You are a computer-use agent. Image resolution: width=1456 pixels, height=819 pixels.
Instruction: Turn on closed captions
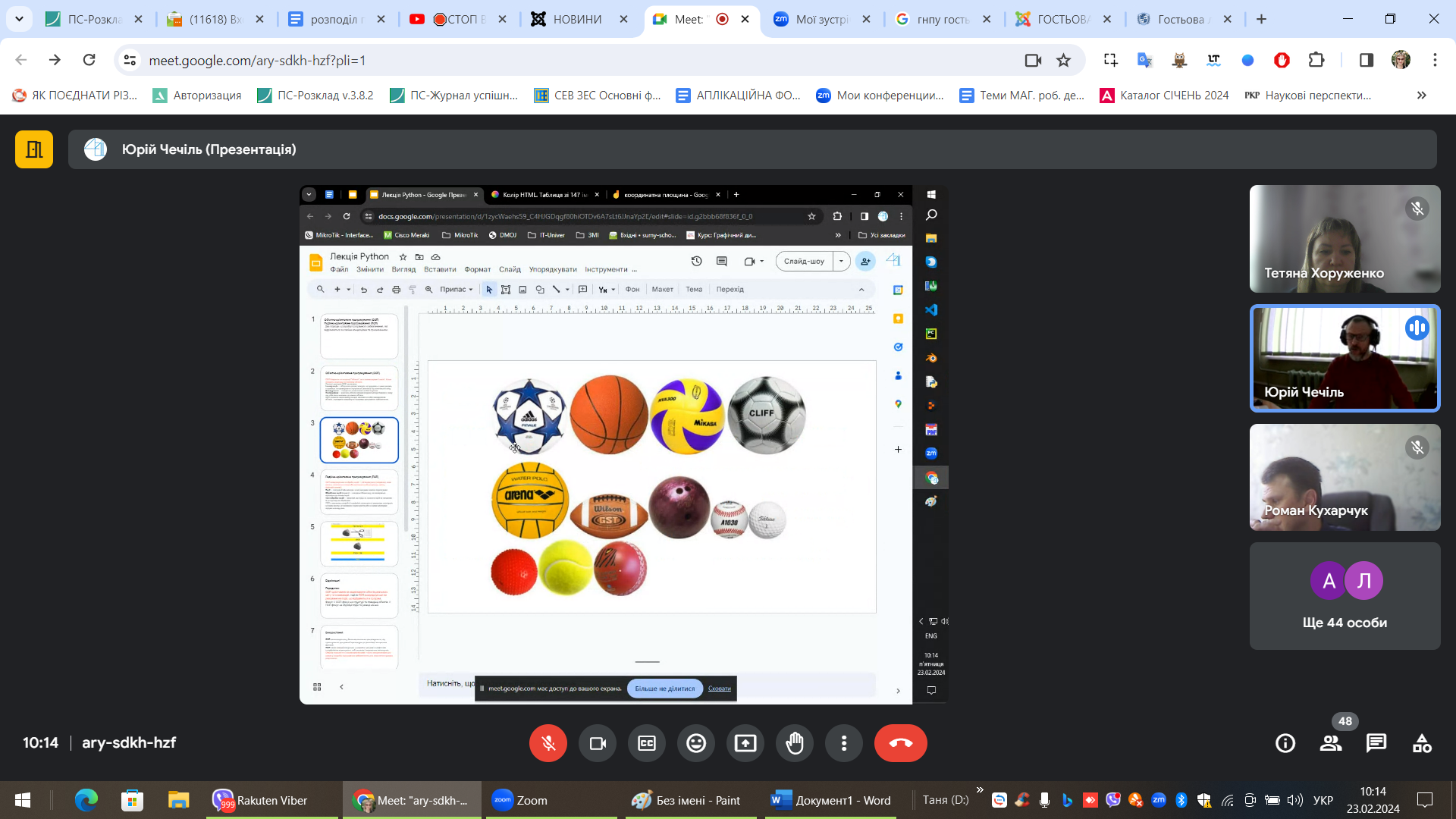(x=647, y=743)
